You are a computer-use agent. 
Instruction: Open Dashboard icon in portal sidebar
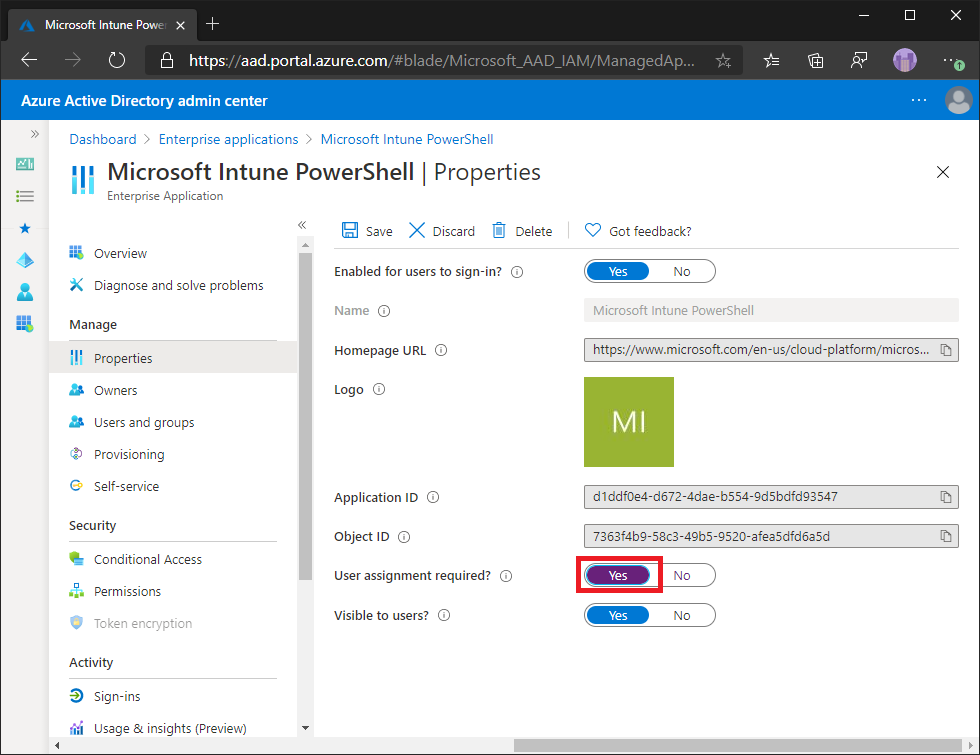(x=25, y=164)
